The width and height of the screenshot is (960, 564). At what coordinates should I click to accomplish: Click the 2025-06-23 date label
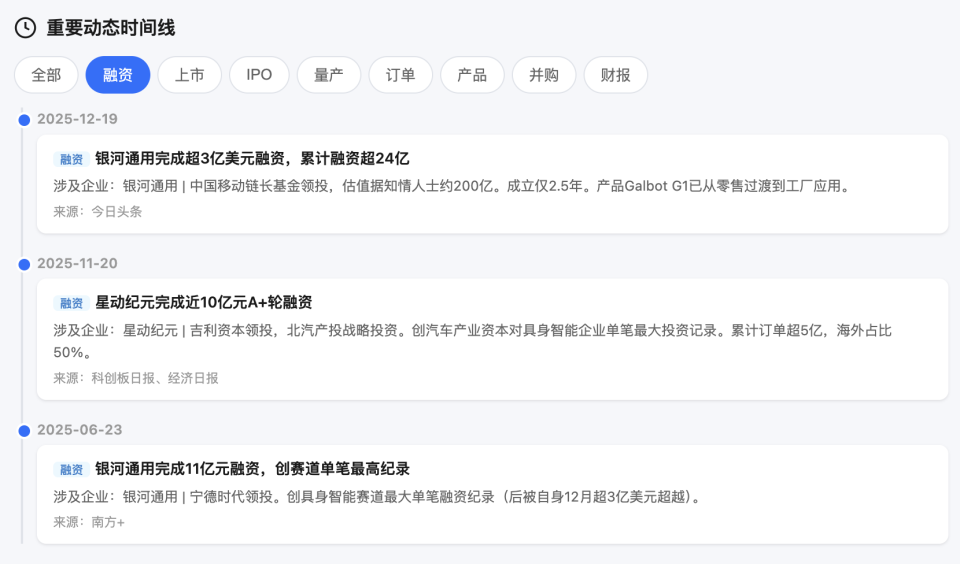pyautogui.click(x=80, y=430)
